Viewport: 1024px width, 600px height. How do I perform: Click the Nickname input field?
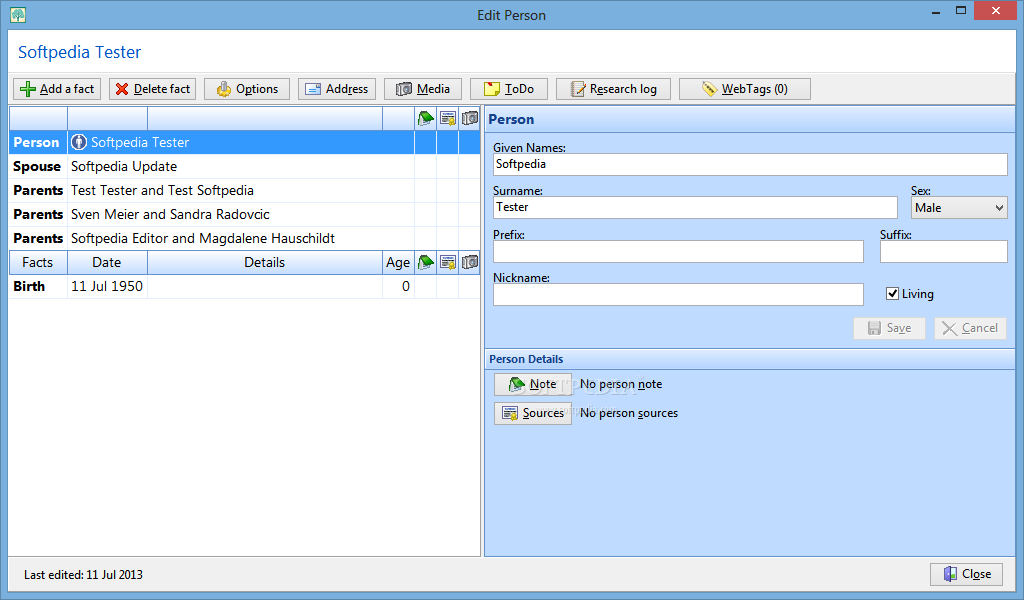[x=678, y=294]
